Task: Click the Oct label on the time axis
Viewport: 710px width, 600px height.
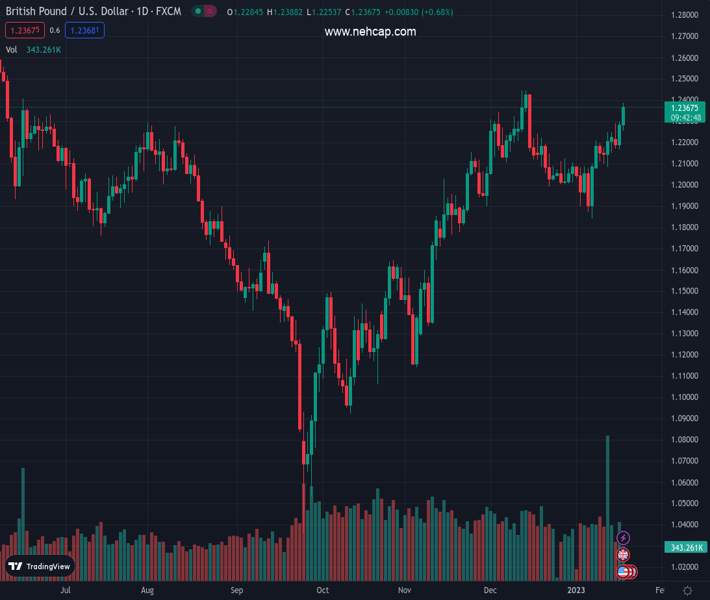Action: pyautogui.click(x=322, y=591)
